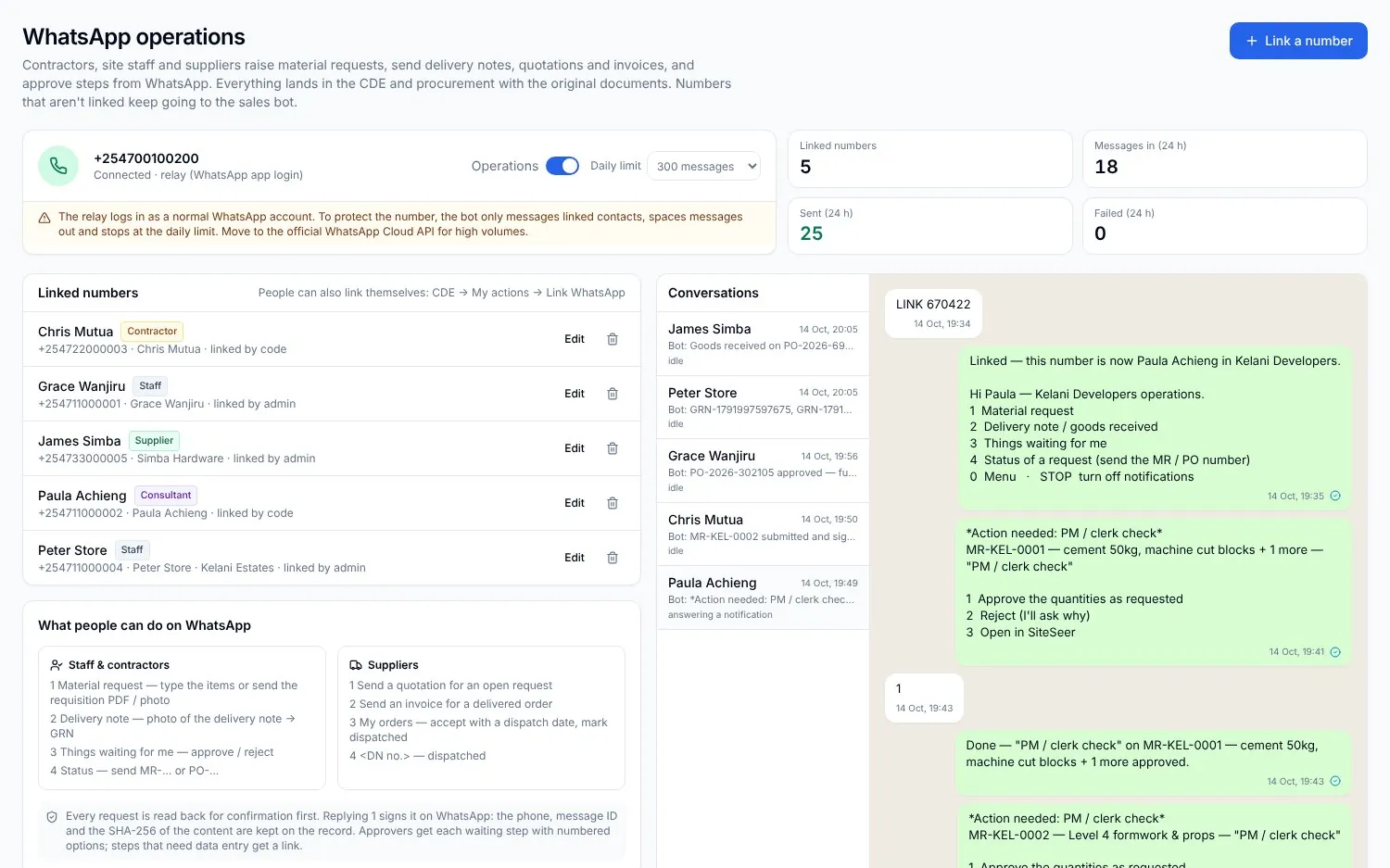Click the green phone icon
Viewport: 1390px width, 868px height.
(x=58, y=166)
